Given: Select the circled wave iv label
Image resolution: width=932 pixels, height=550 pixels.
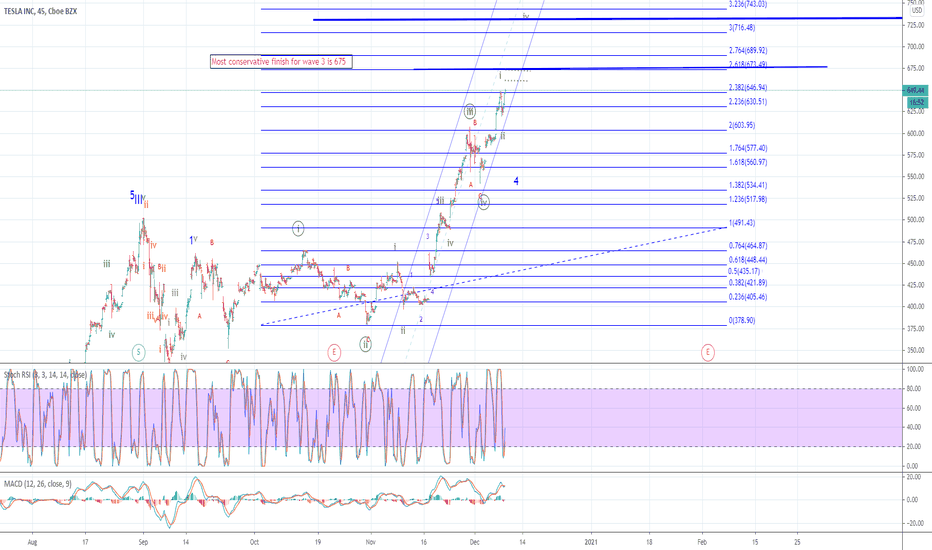Looking at the screenshot, I should (x=484, y=203).
